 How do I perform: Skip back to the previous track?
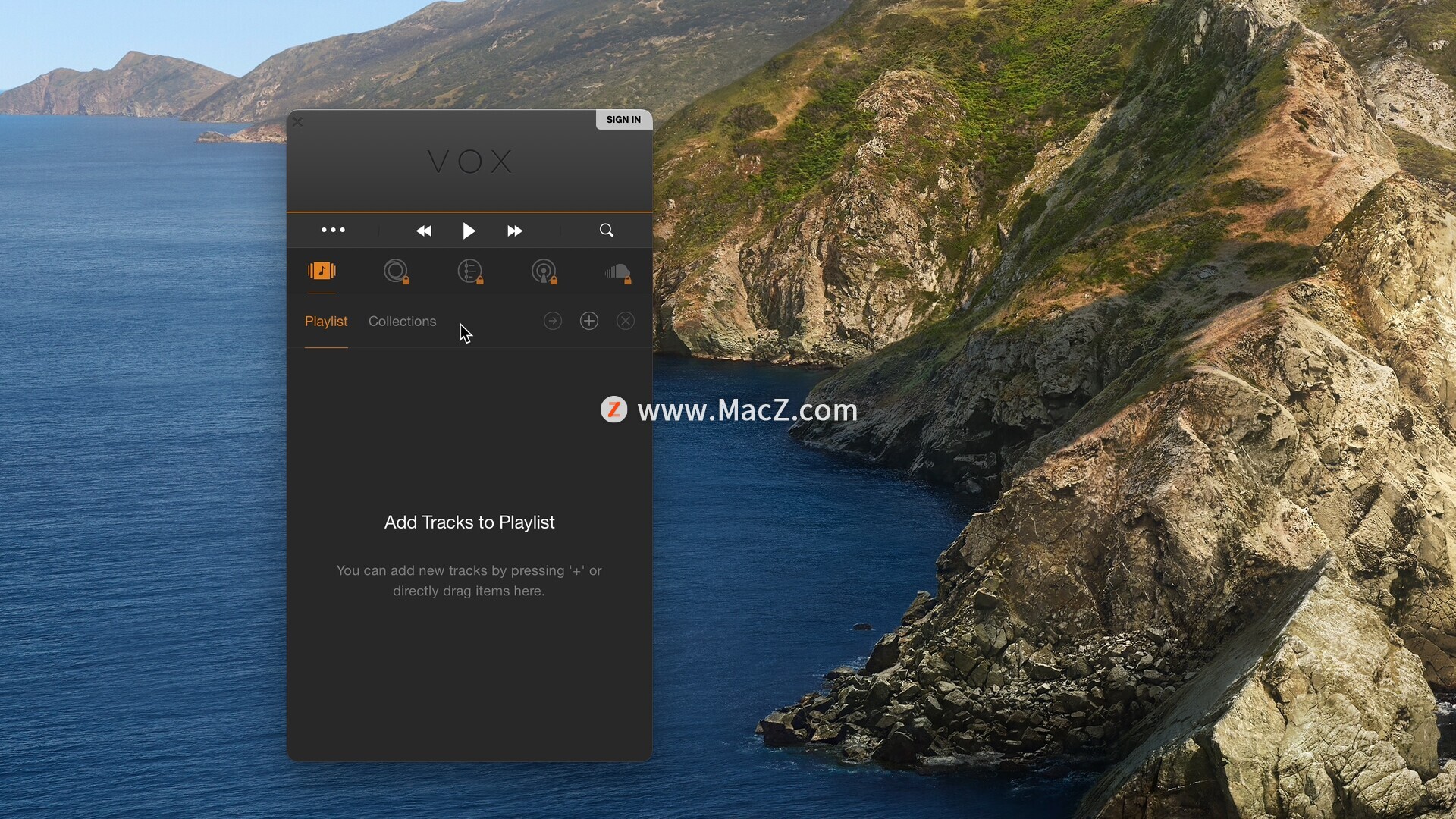coord(424,231)
